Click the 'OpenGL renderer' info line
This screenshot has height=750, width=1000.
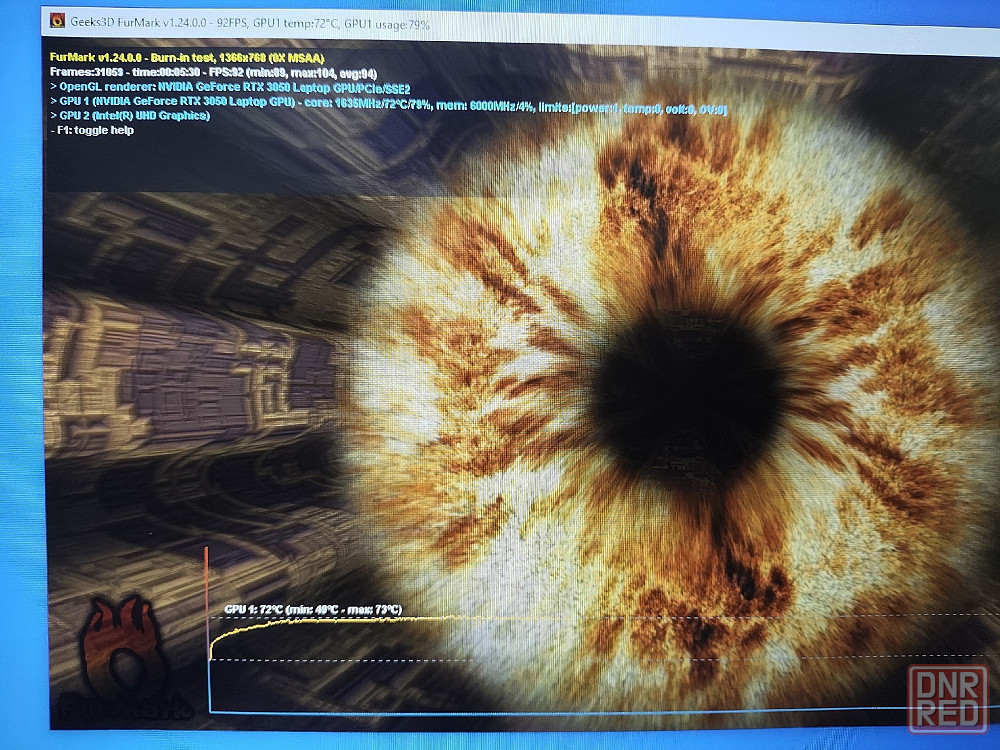[x=230, y=87]
